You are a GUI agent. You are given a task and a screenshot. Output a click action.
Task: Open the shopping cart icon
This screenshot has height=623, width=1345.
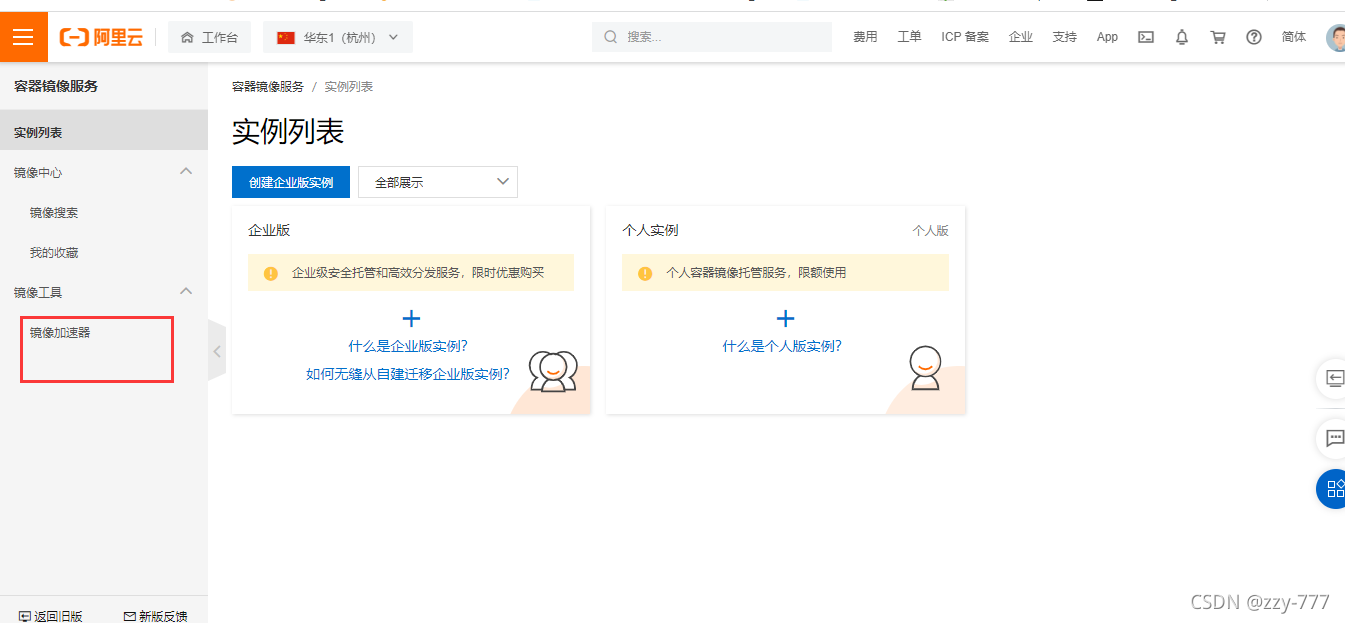[x=1217, y=36]
